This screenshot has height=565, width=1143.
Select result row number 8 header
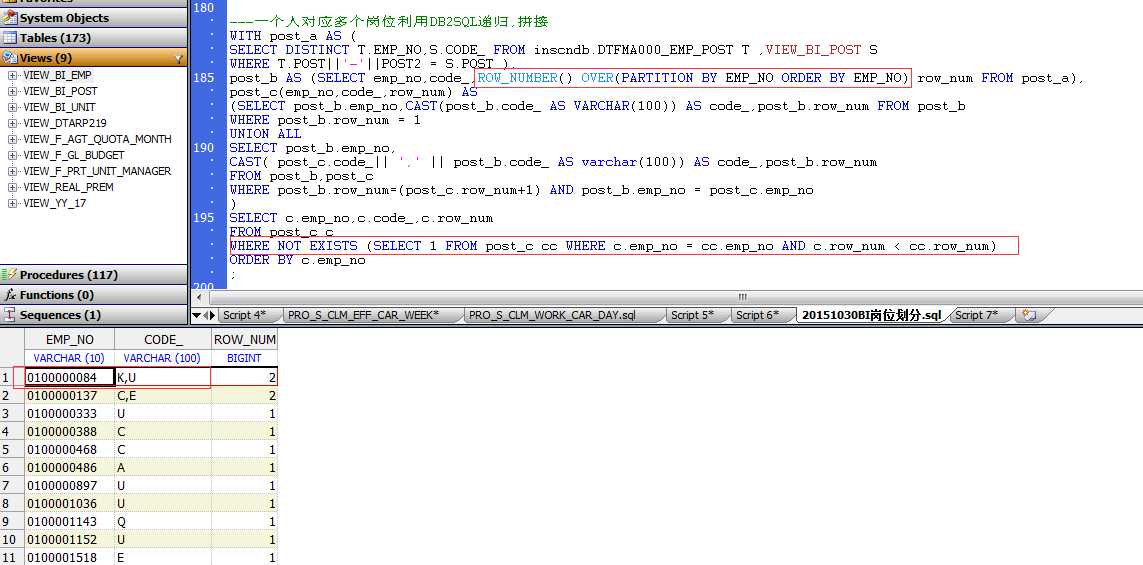[12, 504]
